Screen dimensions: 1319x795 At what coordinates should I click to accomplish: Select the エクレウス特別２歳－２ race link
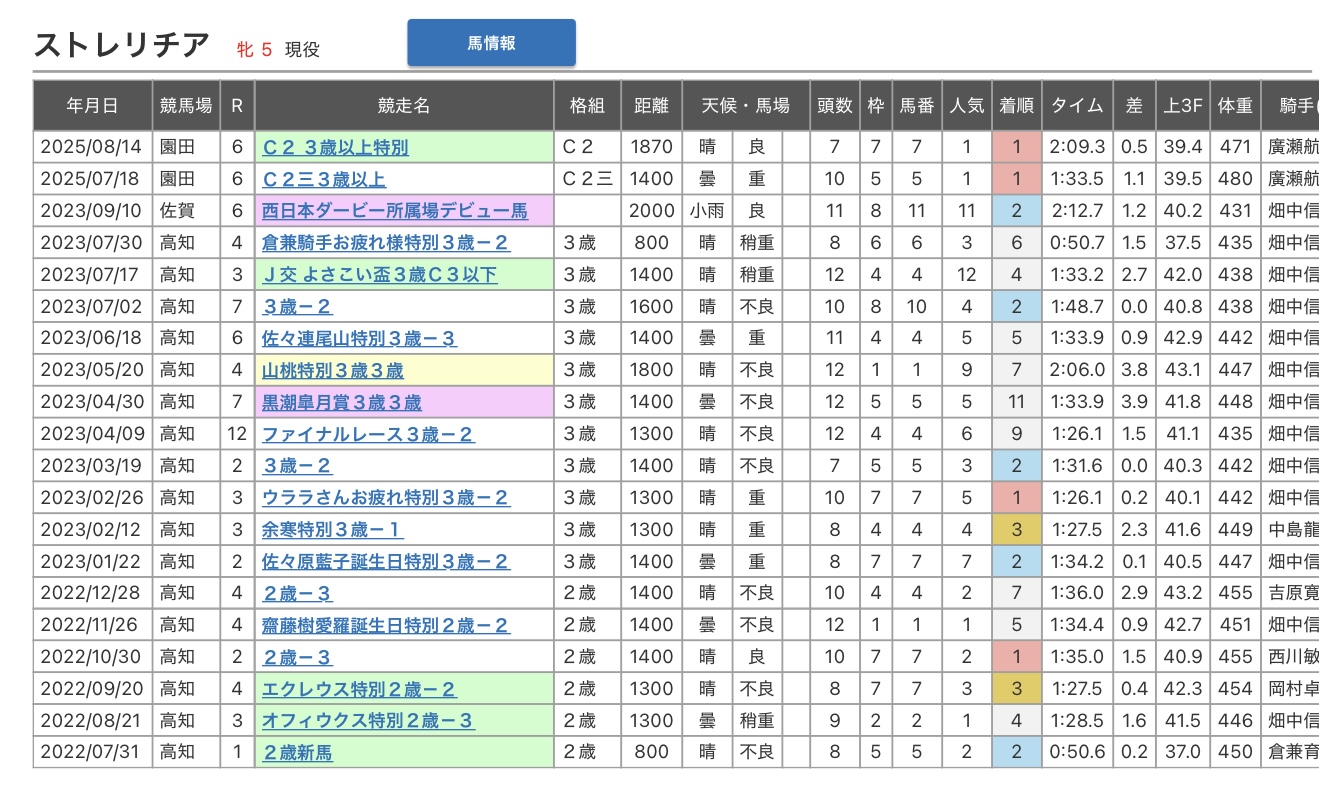pyautogui.click(x=359, y=690)
